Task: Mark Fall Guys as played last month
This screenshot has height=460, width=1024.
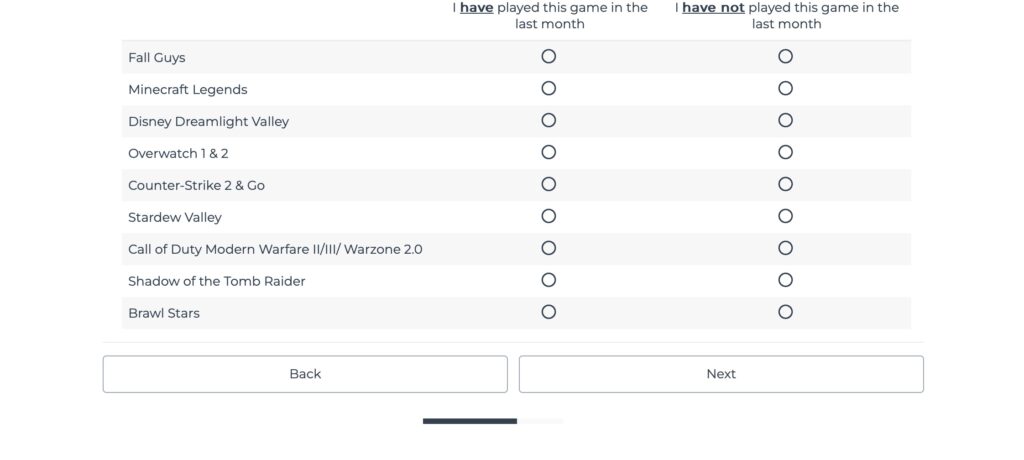Action: tap(548, 57)
